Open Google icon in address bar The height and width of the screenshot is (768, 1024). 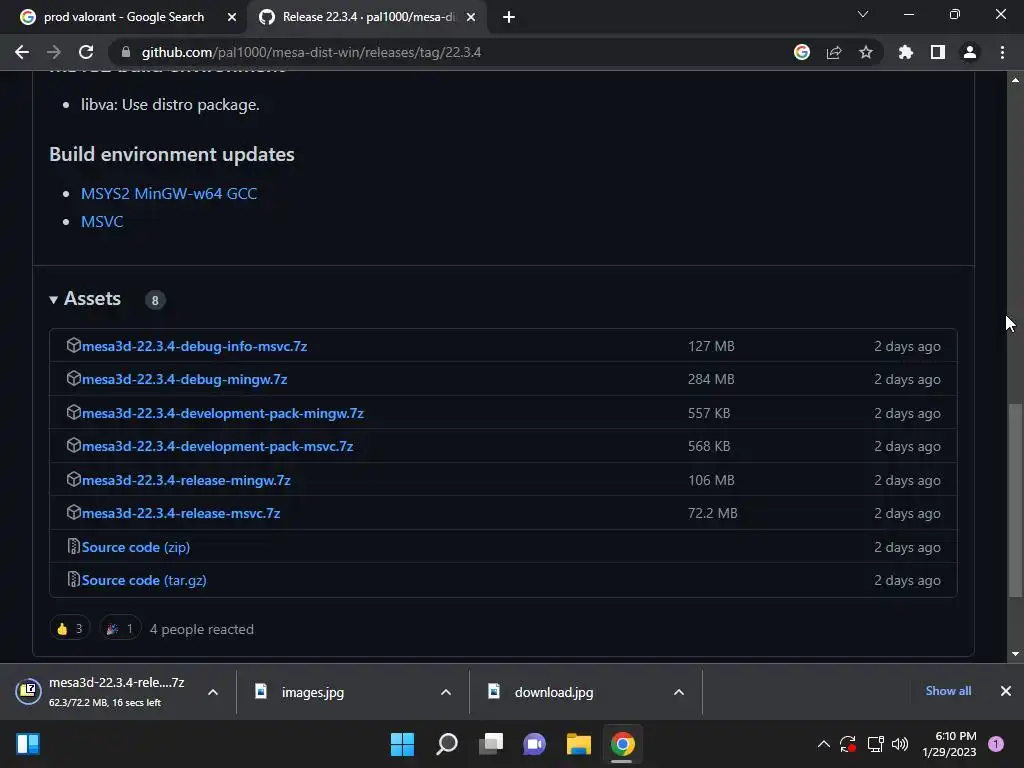click(802, 52)
